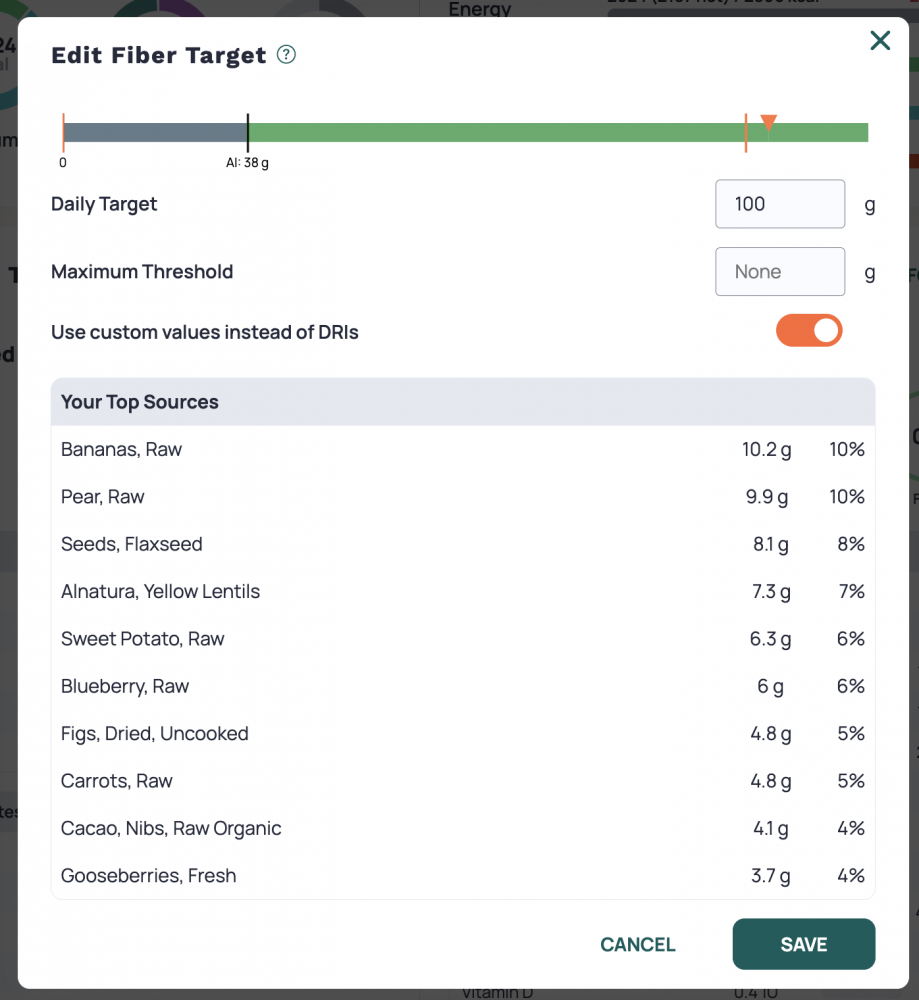The height and width of the screenshot is (1000, 919).
Task: Click the orange triangle target marker
Action: click(768, 122)
